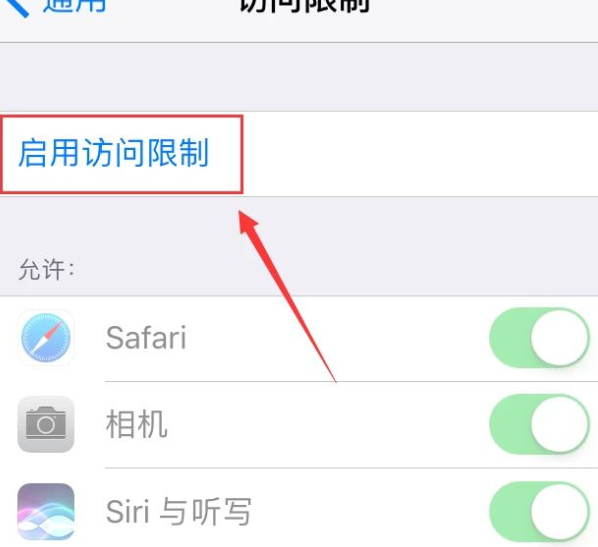This screenshot has height=547, width=598.
Task: Tap the Camera app icon
Action: click(x=46, y=425)
